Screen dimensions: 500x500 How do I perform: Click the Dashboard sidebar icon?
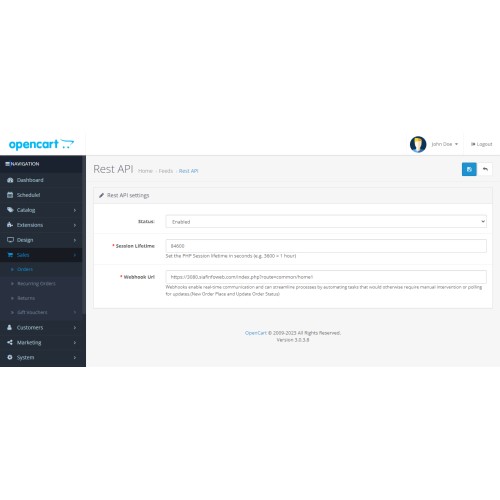10,180
